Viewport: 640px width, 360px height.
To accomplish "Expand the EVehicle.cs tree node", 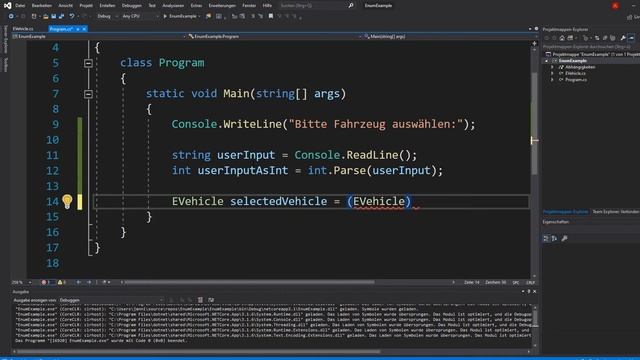I will tap(553, 73).
